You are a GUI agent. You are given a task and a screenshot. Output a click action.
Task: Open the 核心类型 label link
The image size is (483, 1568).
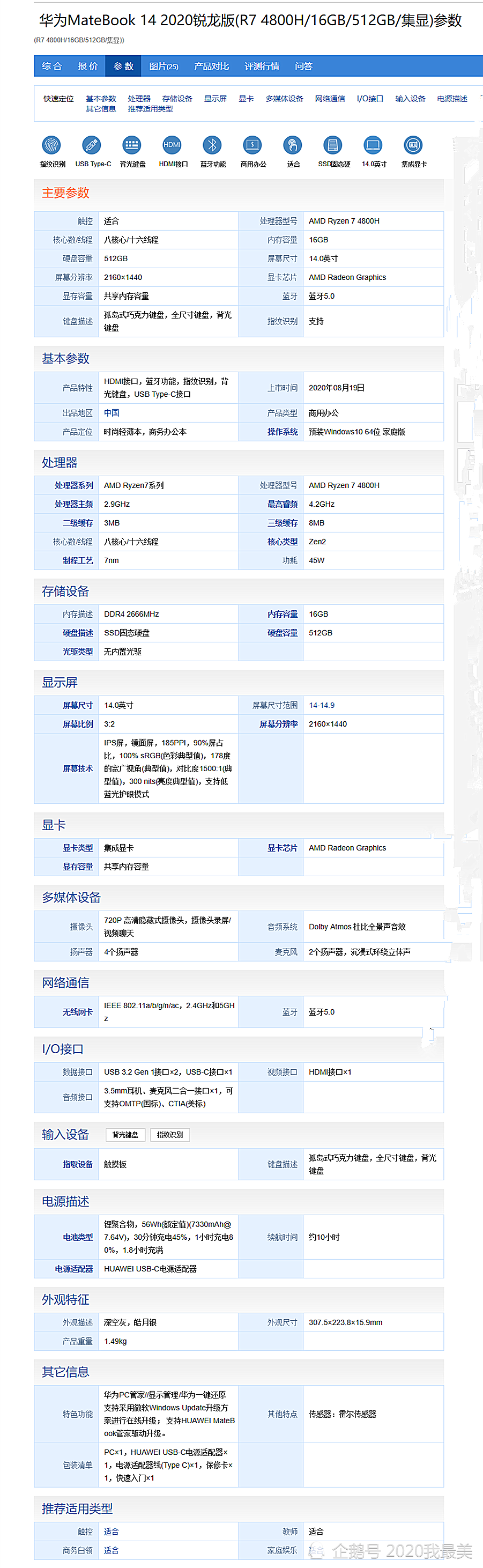(x=283, y=542)
